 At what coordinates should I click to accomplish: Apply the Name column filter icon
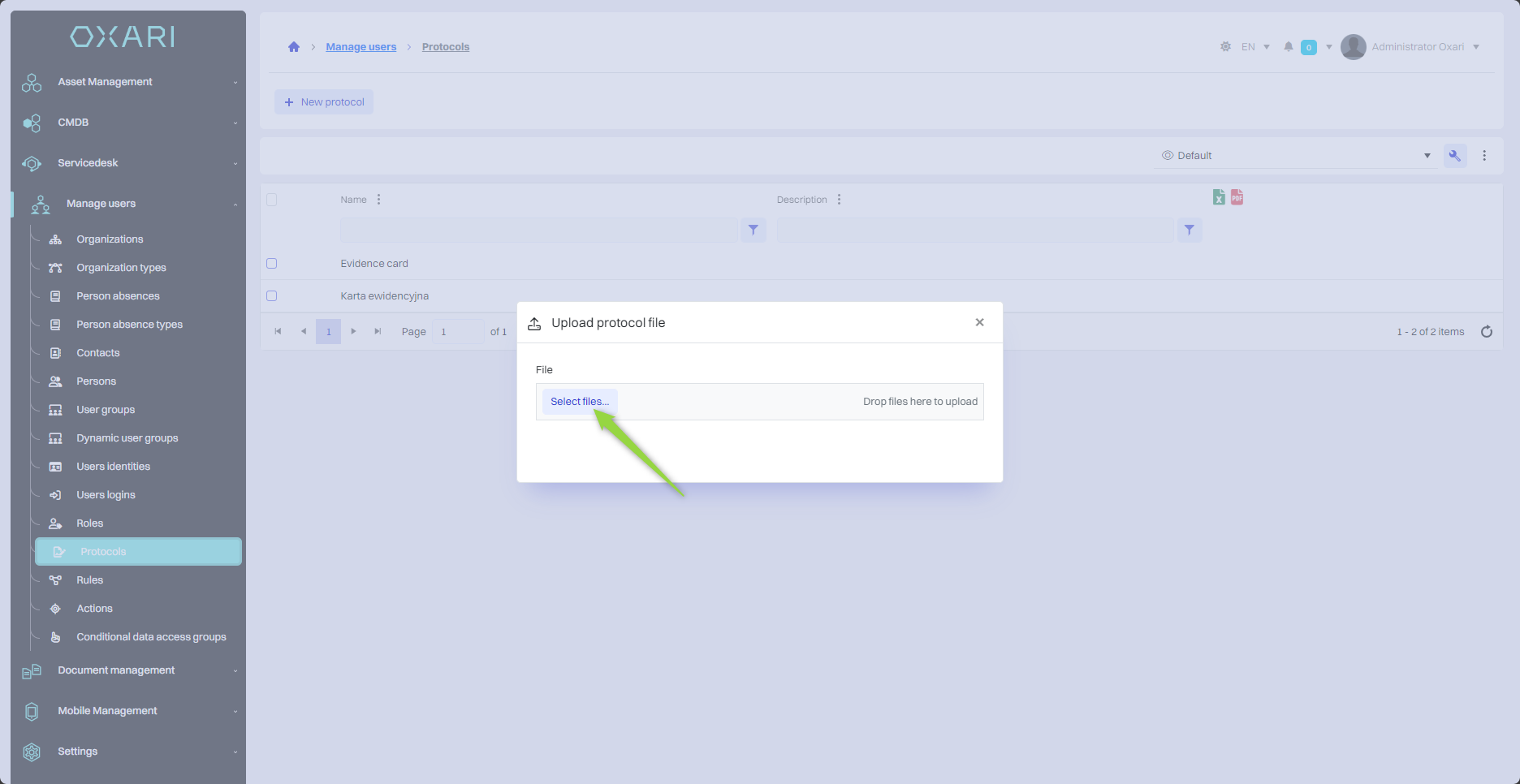(x=753, y=230)
